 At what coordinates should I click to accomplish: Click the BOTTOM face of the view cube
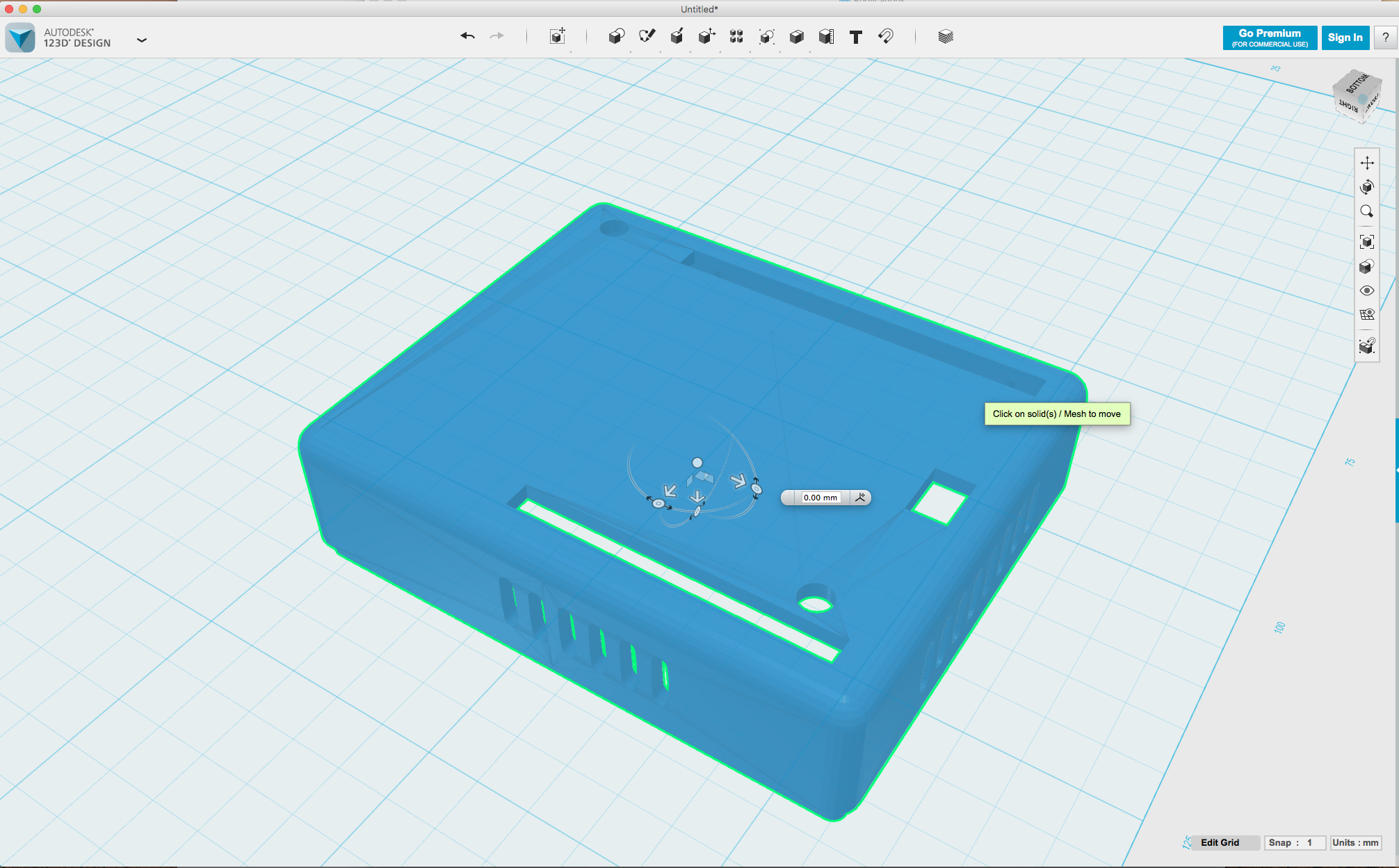[1357, 83]
